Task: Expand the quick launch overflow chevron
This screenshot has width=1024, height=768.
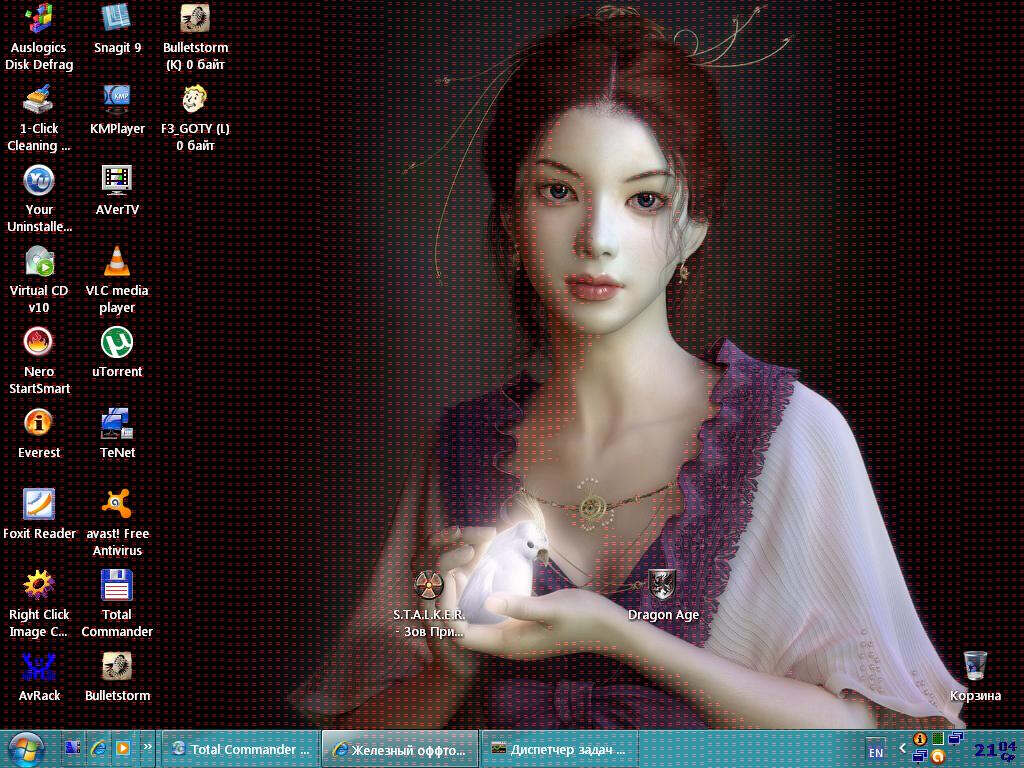Action: 148,746
